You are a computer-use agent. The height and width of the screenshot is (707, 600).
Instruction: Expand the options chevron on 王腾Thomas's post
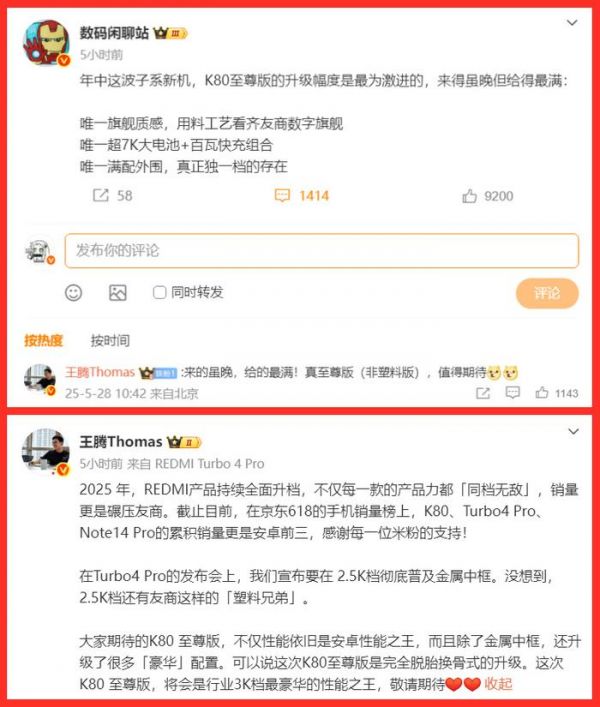pyautogui.click(x=573, y=432)
